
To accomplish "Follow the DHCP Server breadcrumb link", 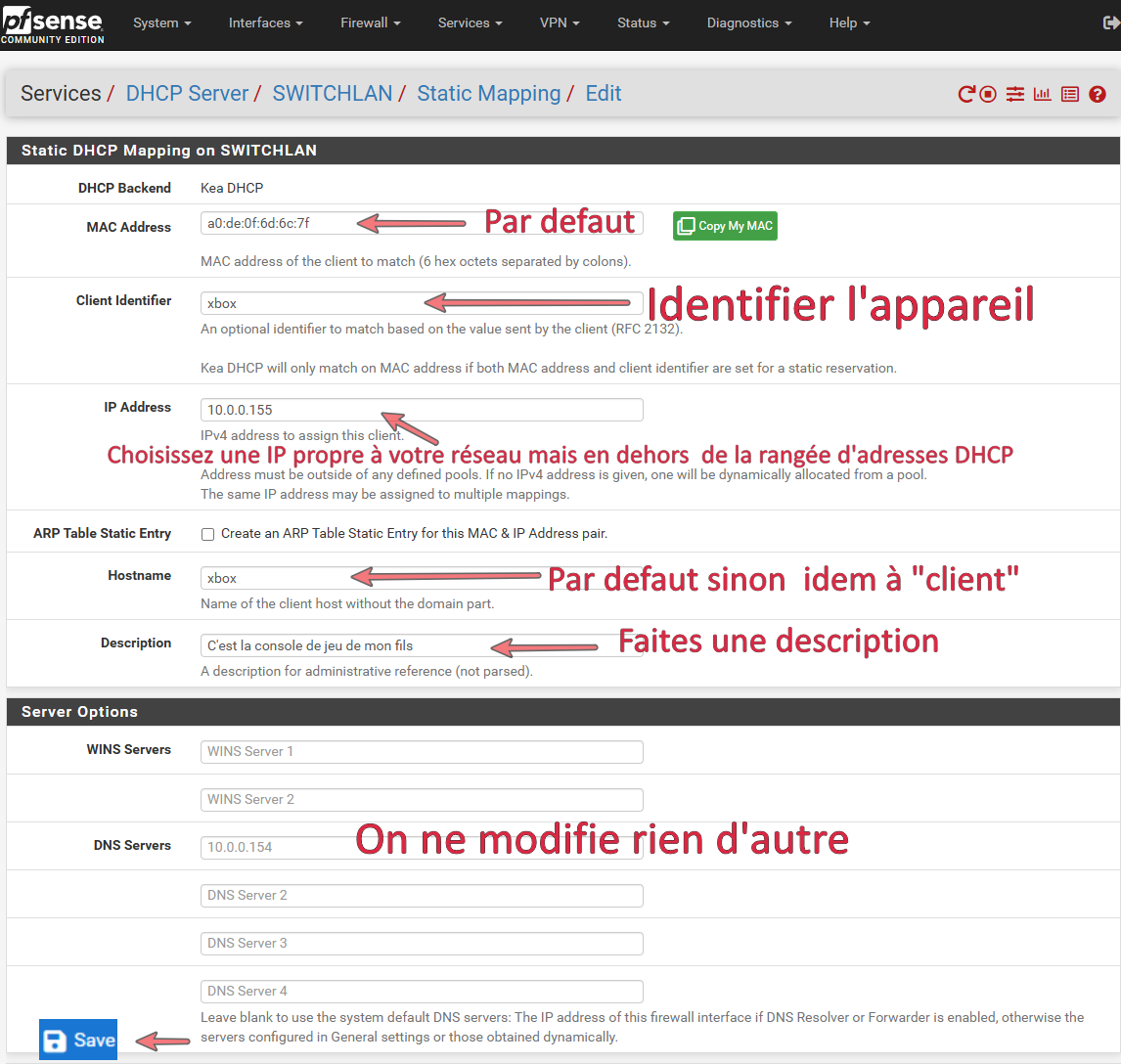I will [187, 94].
